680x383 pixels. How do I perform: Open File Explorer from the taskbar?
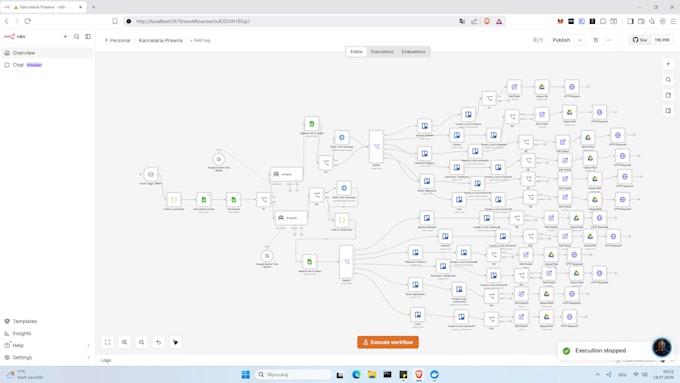(372, 374)
